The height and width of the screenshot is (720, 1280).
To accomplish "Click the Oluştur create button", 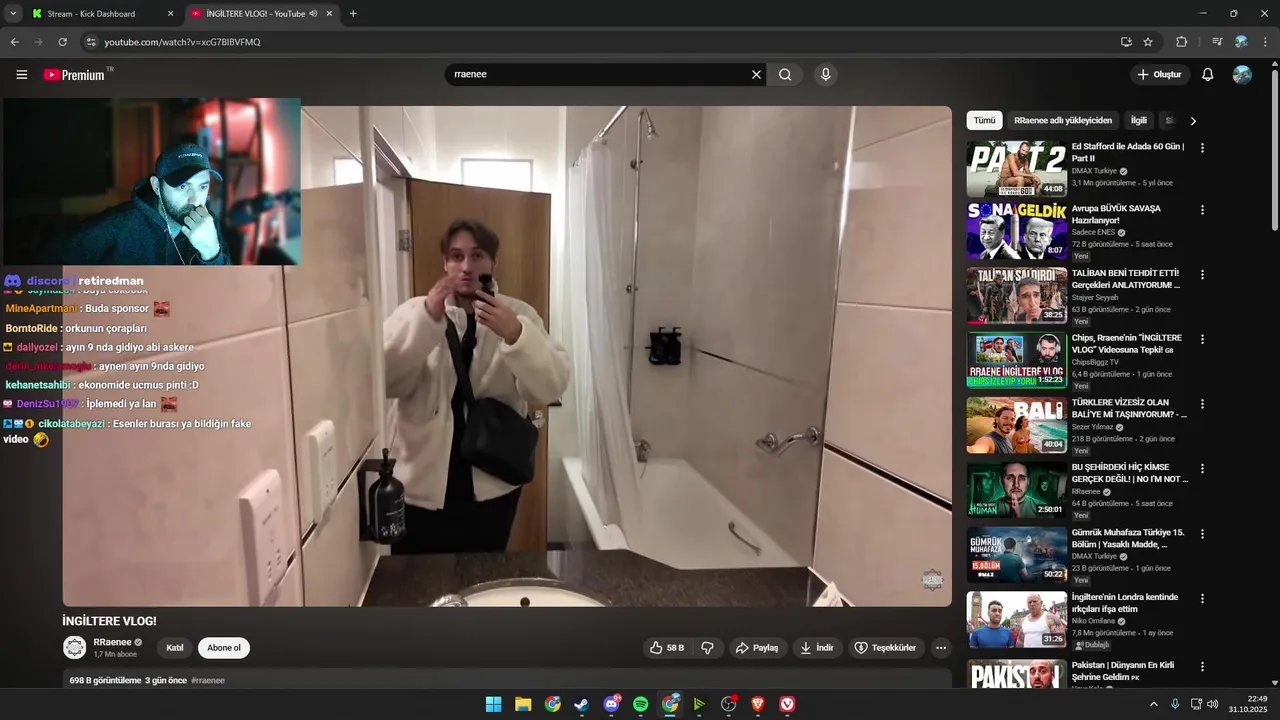I will 1160,74.
